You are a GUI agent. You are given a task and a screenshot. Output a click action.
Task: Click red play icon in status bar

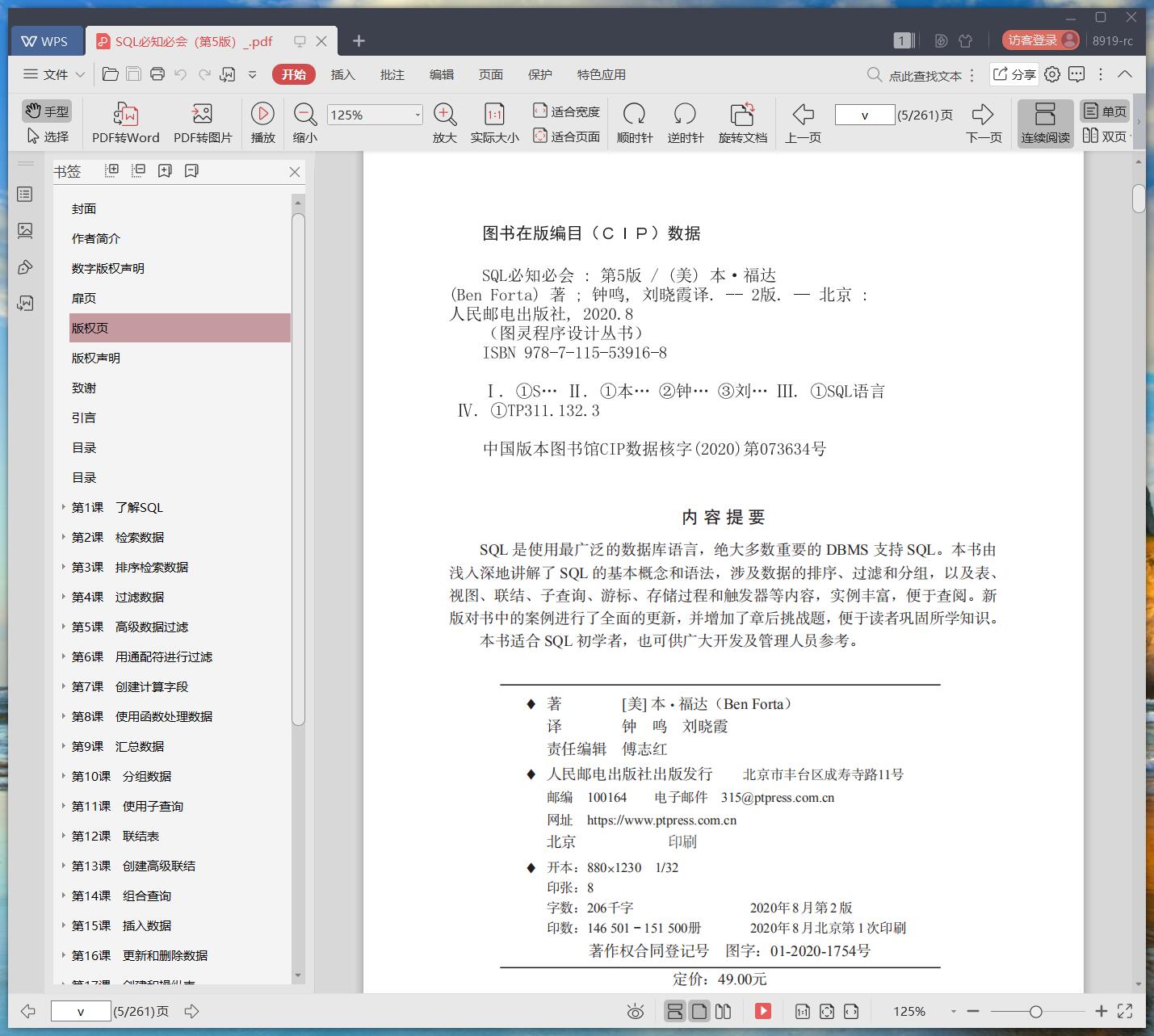point(763,1011)
